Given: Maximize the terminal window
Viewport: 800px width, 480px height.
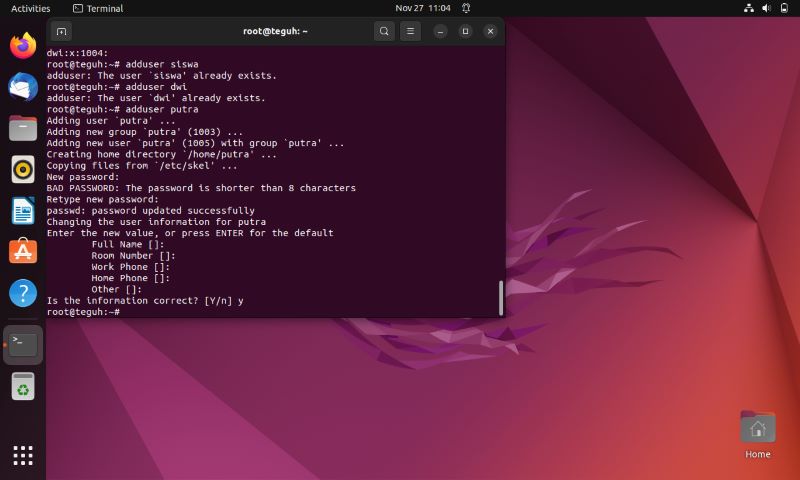Looking at the screenshot, I should click(x=465, y=31).
